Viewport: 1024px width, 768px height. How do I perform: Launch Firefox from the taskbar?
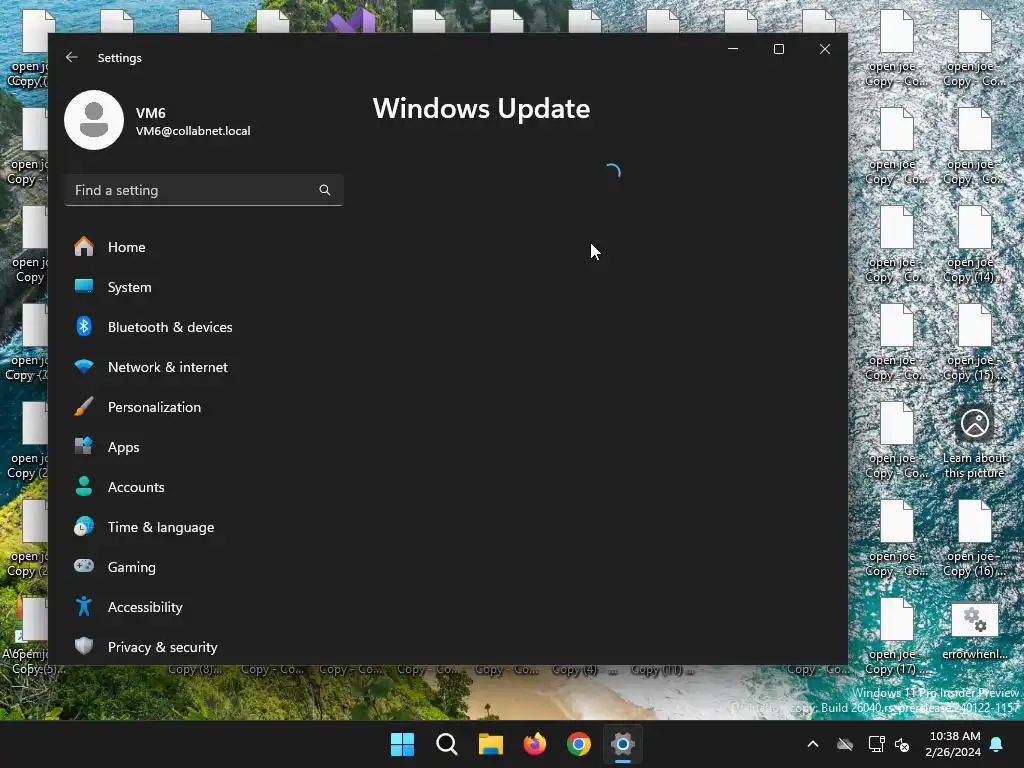point(535,744)
